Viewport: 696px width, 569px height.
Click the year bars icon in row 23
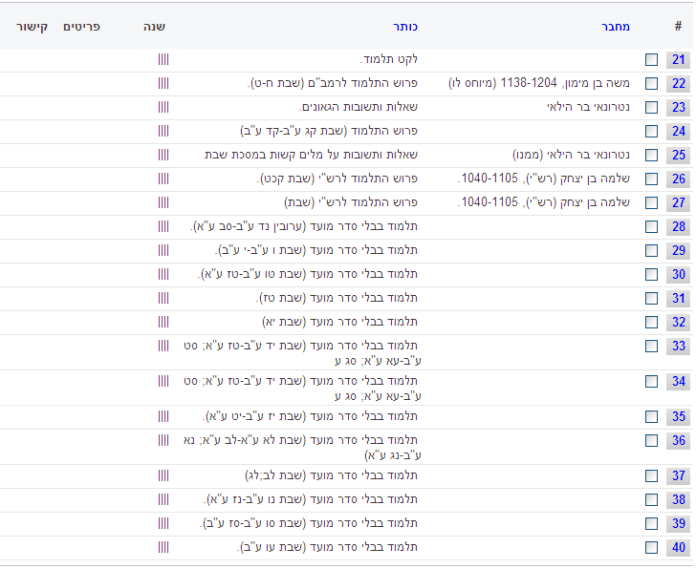tap(163, 108)
